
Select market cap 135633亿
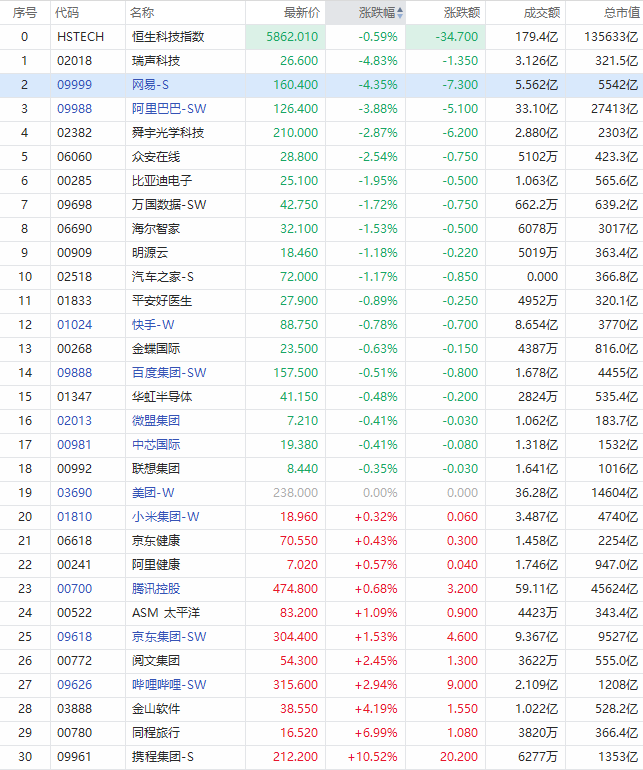tap(611, 37)
